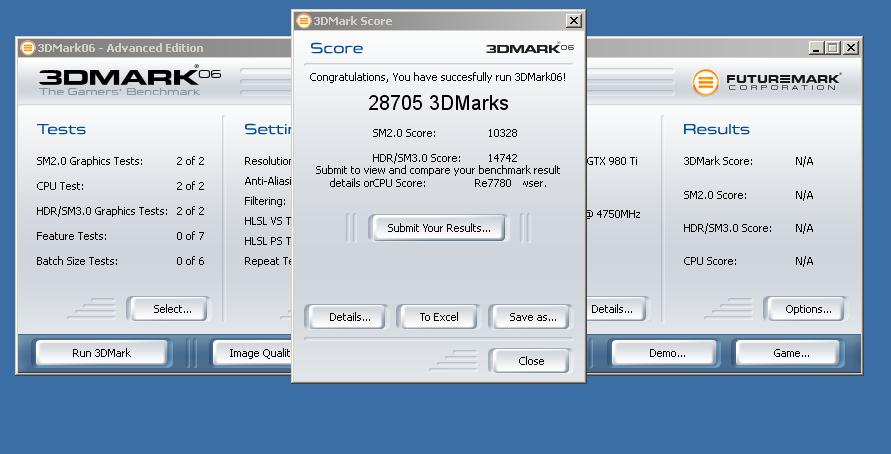This screenshot has width=891, height=454.
Task: Start the benchmark with Run 3DMark
Action: tap(102, 353)
